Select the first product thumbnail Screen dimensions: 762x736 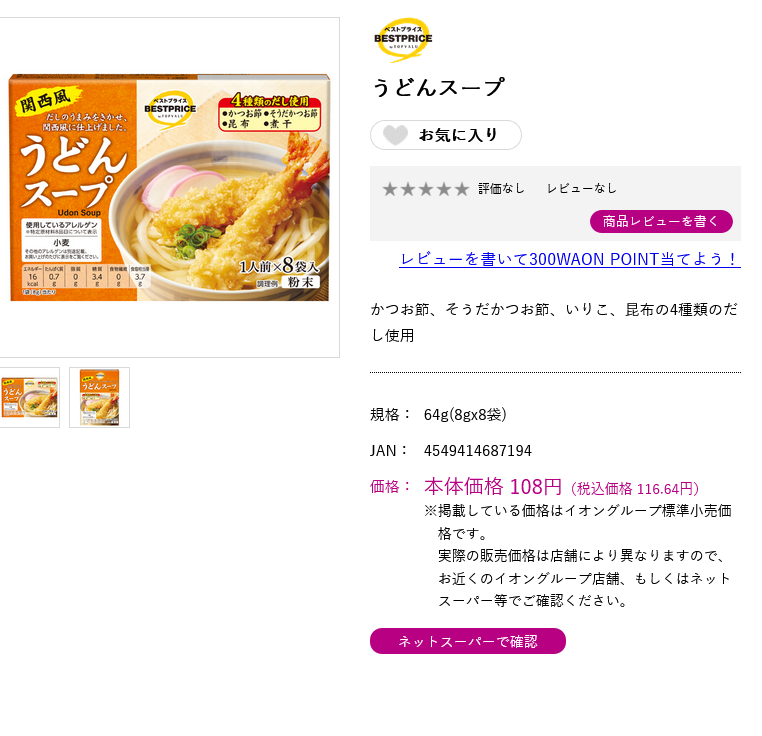point(29,397)
